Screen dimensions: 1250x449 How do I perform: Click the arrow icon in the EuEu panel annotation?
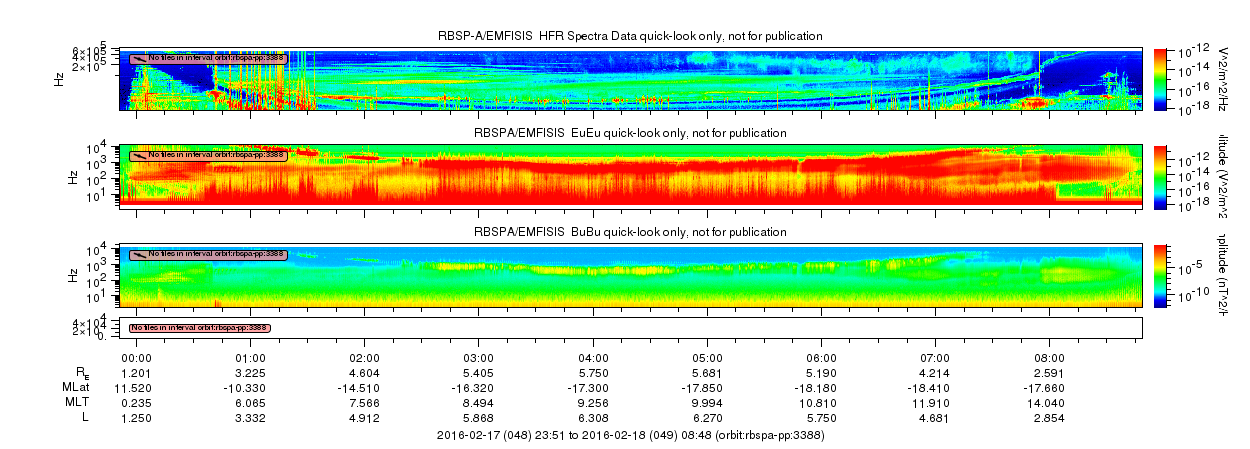click(138, 155)
